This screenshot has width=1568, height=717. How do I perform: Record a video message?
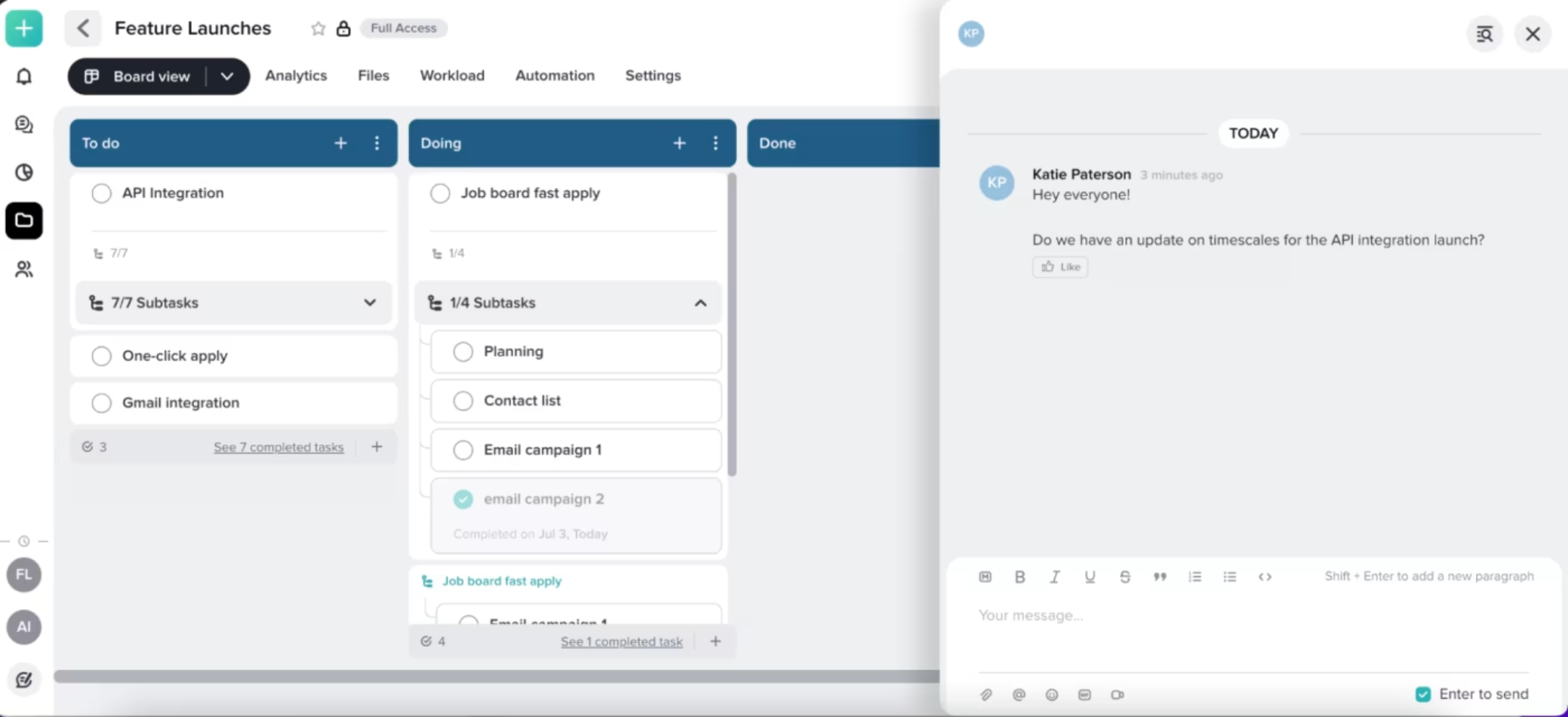[x=1118, y=694]
